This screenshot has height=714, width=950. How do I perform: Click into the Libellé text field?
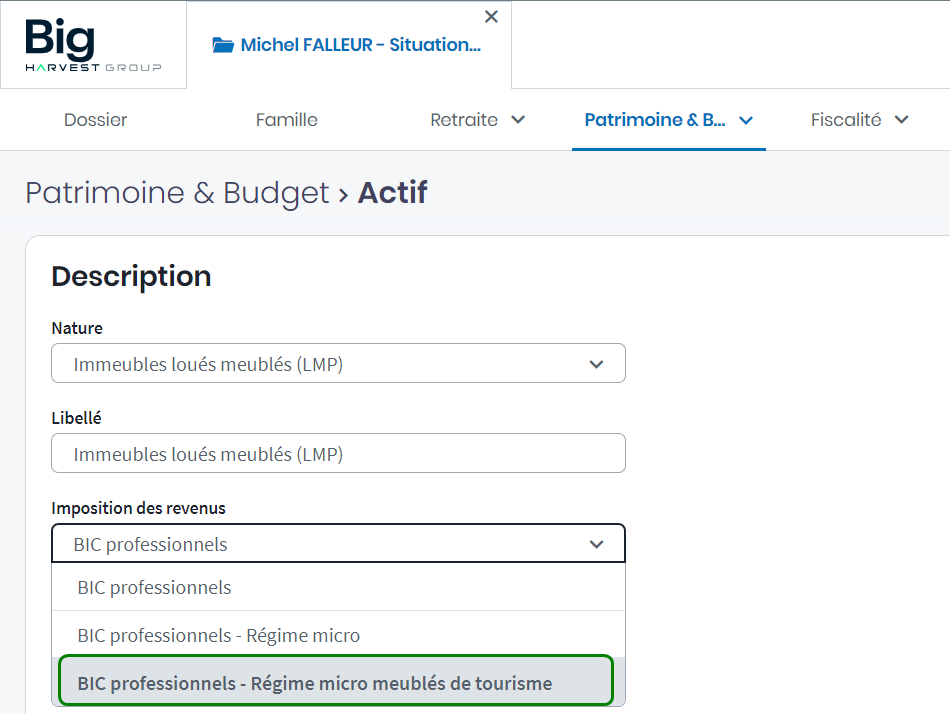tap(338, 454)
